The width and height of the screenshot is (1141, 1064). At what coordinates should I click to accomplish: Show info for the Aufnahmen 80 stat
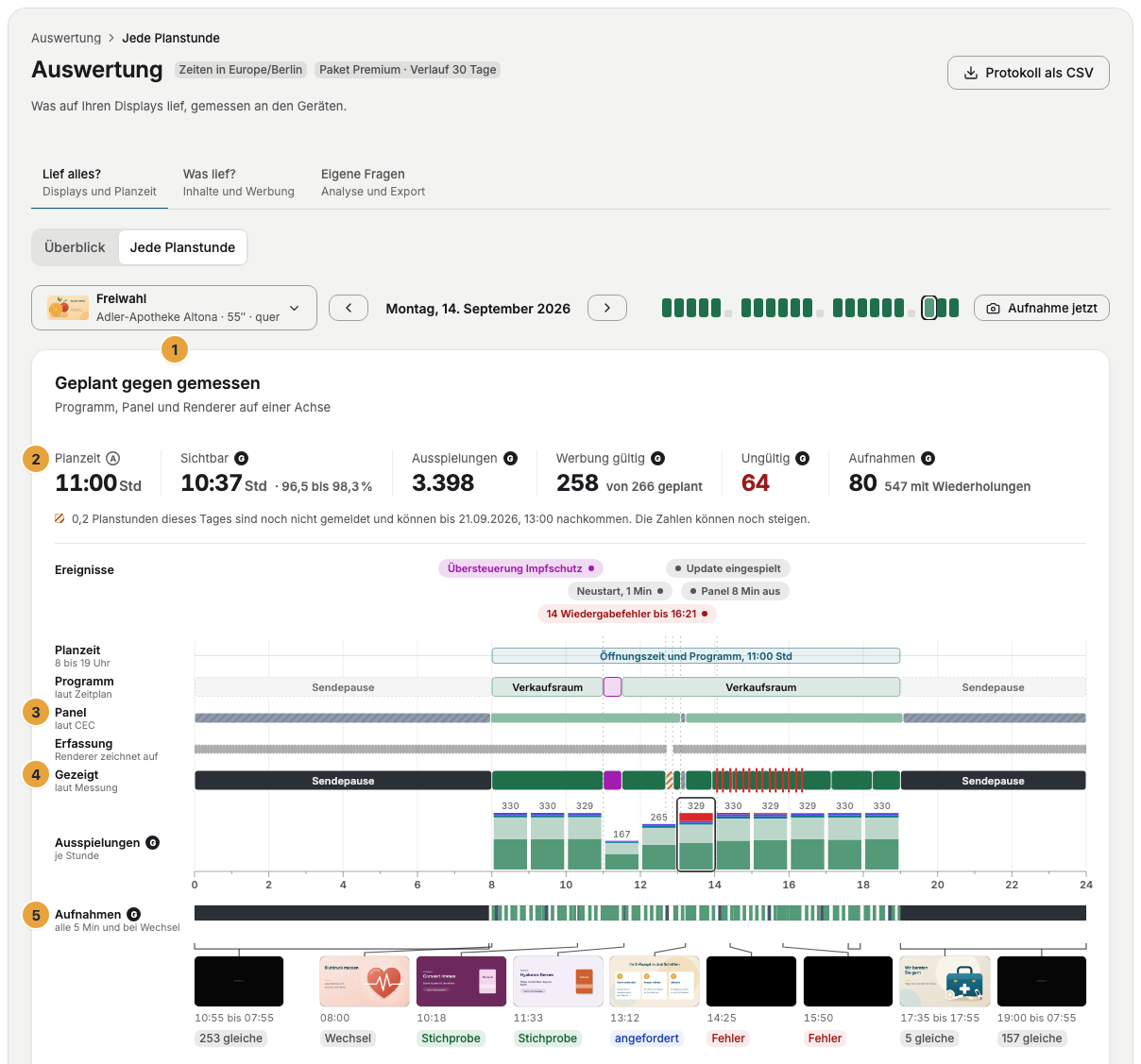click(x=928, y=459)
